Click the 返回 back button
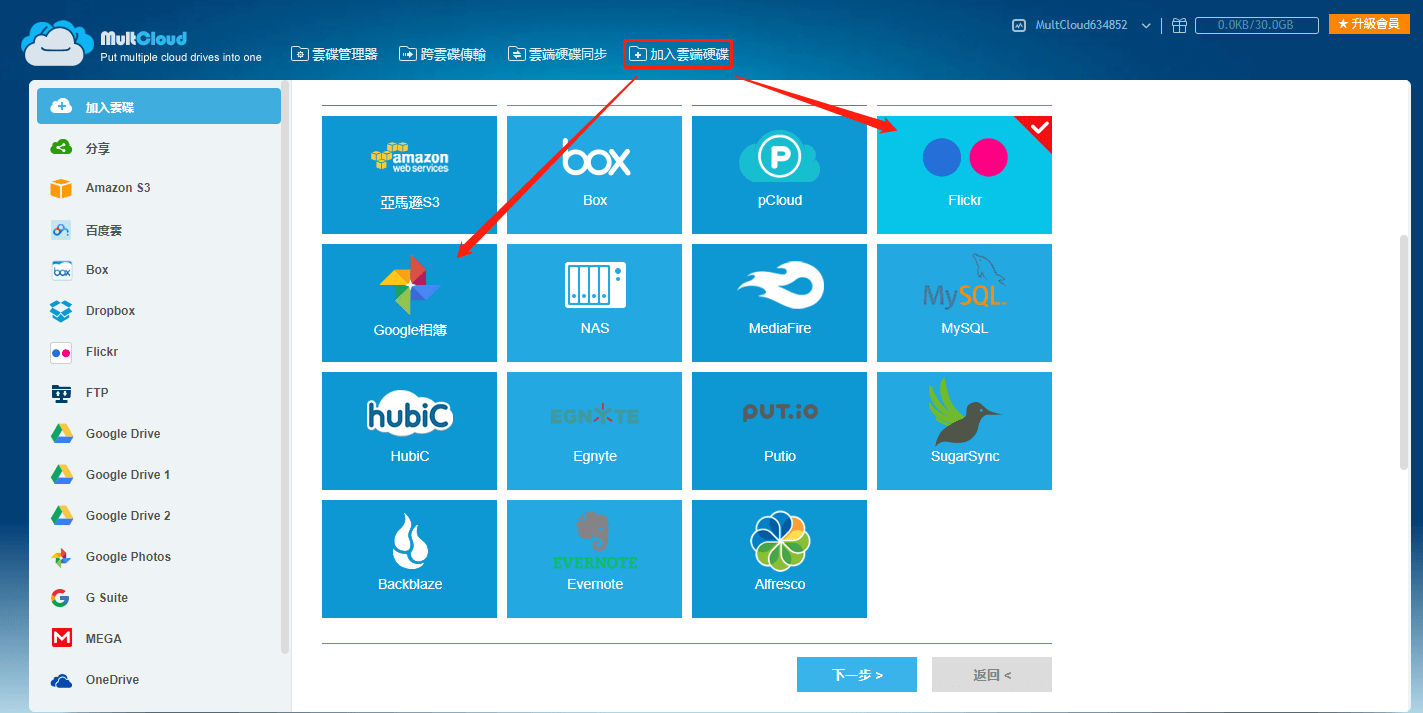 coord(992,675)
